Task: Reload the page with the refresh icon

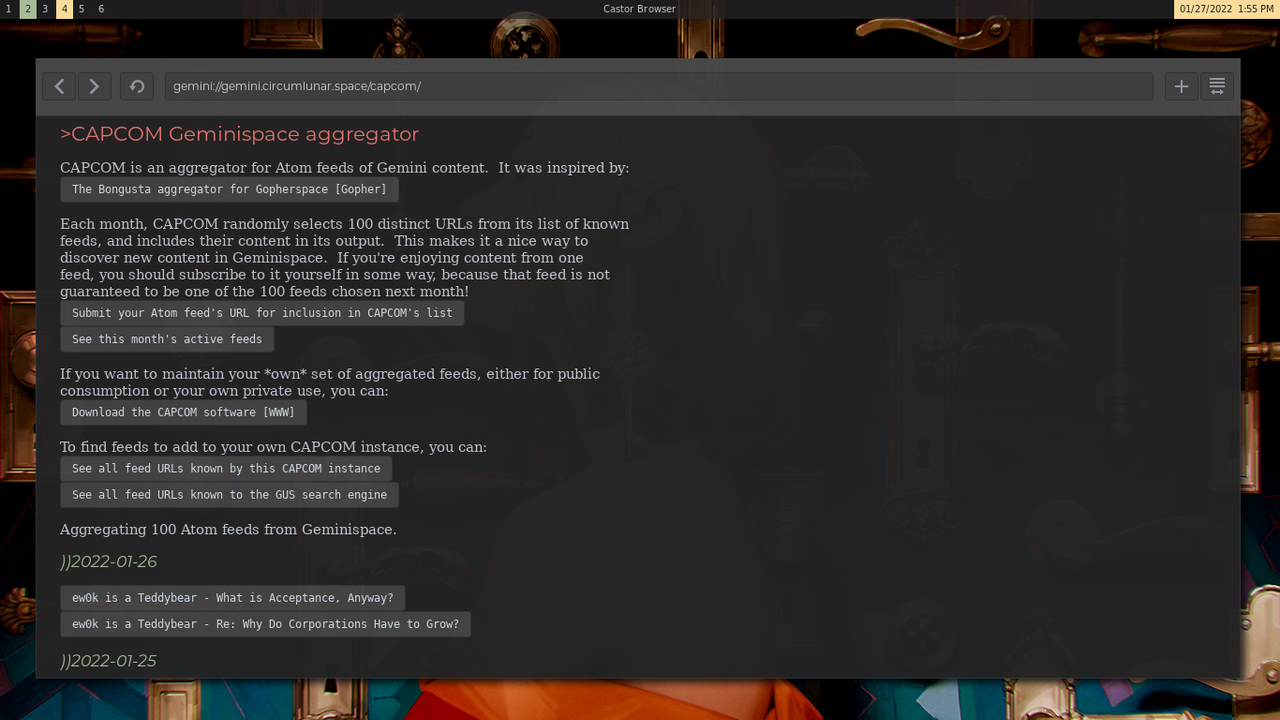Action: pyautogui.click(x=137, y=86)
